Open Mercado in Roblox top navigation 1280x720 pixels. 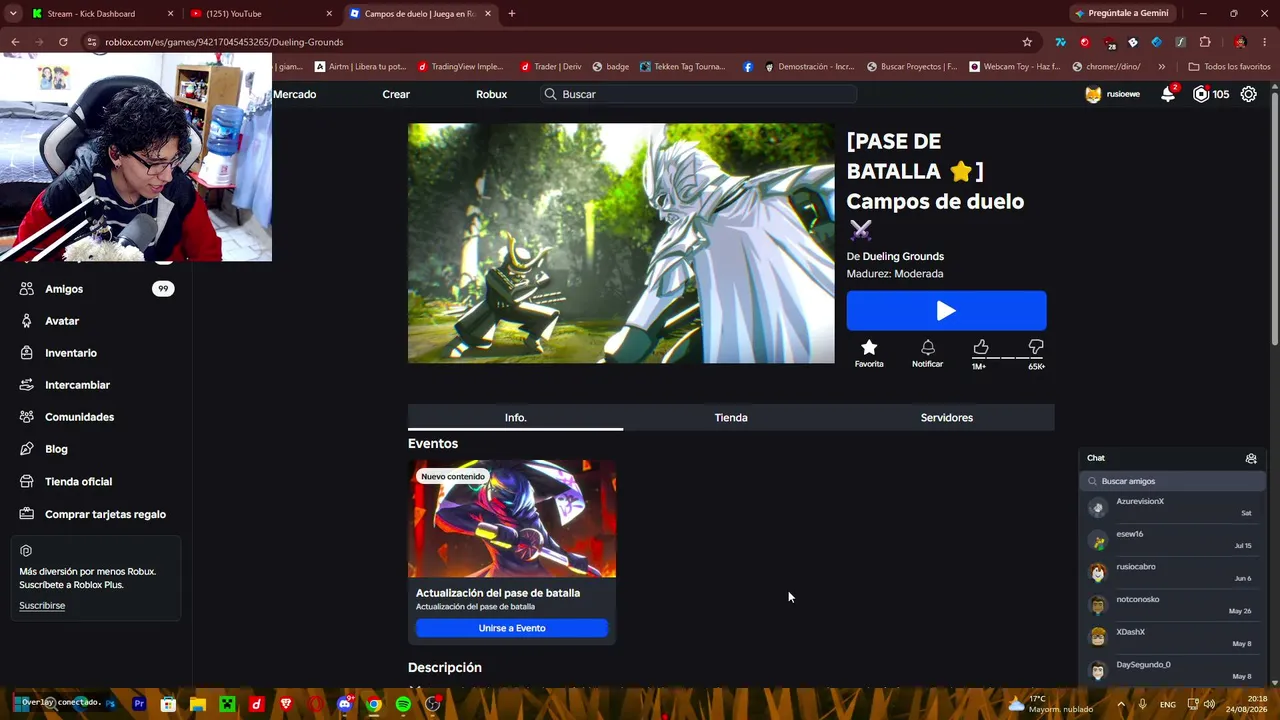coord(295,94)
